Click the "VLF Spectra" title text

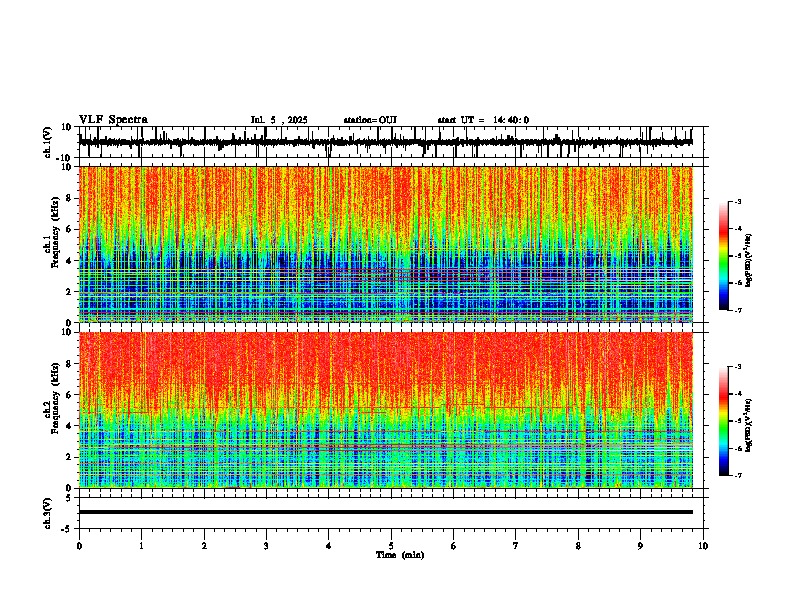pos(113,120)
